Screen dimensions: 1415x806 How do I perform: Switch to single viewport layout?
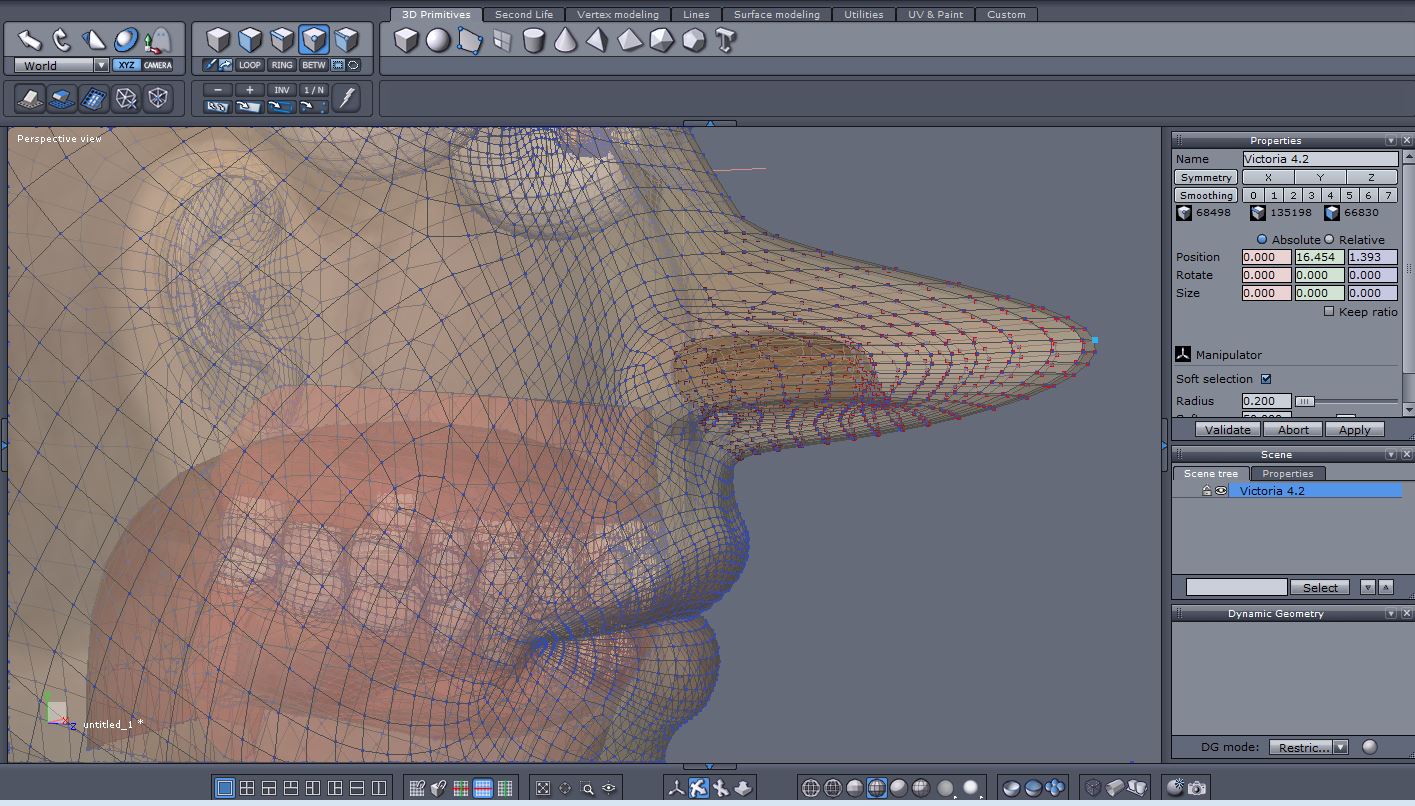coord(224,788)
